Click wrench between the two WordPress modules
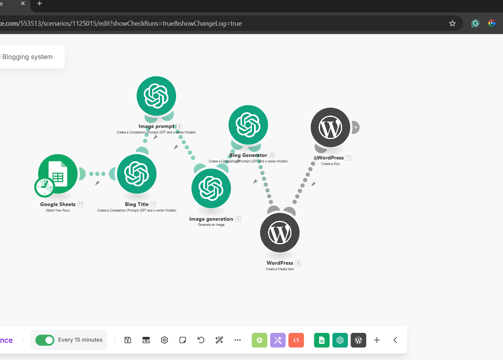Viewport: 503px width, 360px height. coord(313,184)
